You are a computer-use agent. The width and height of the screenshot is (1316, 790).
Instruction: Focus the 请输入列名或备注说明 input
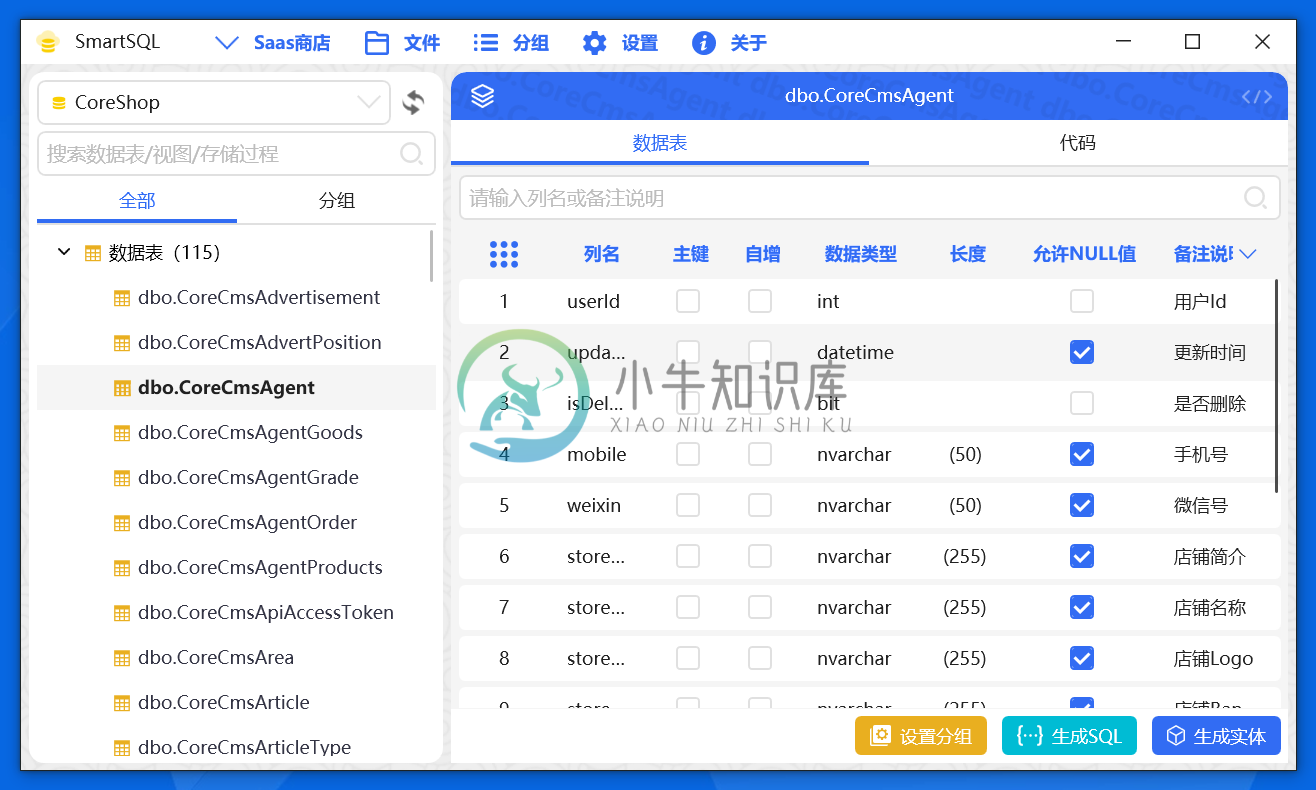(x=870, y=198)
